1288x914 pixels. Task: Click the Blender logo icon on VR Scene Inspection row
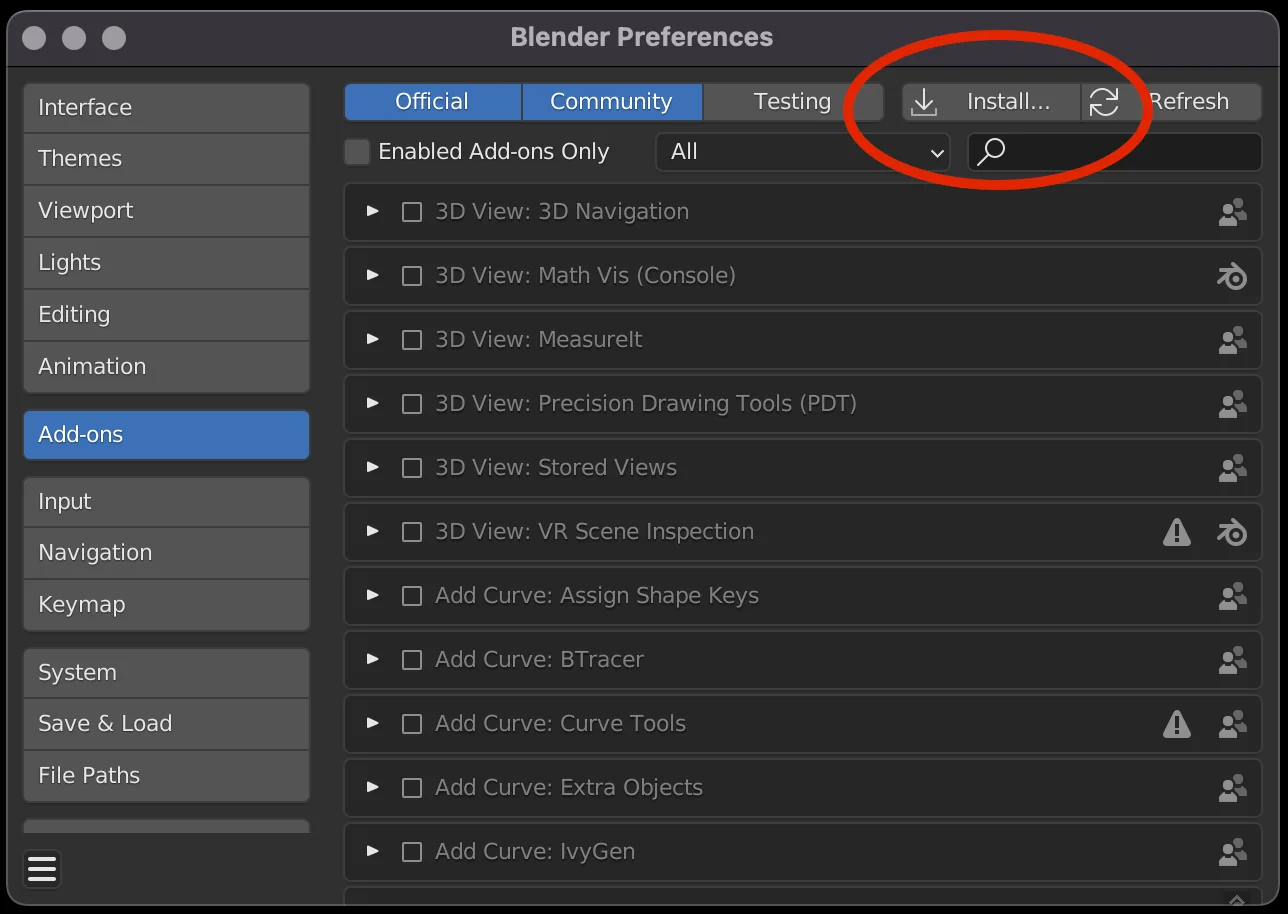pyautogui.click(x=1232, y=532)
